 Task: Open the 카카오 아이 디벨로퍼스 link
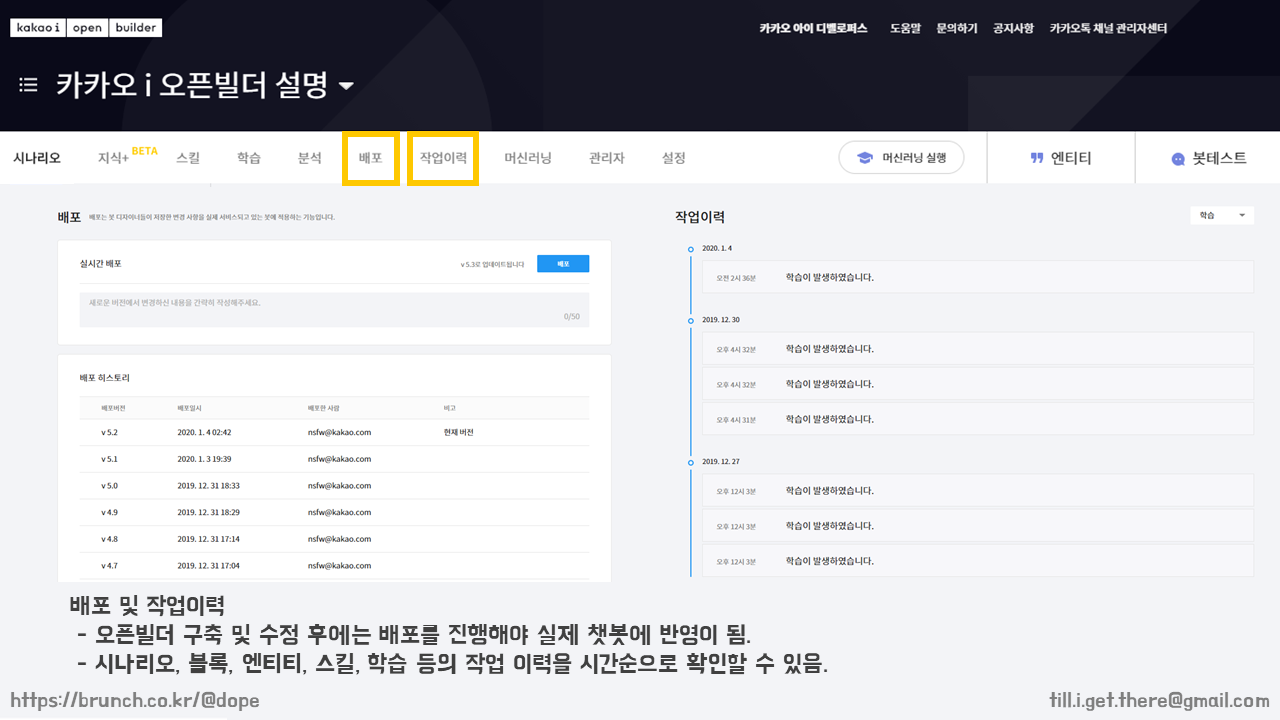point(813,28)
